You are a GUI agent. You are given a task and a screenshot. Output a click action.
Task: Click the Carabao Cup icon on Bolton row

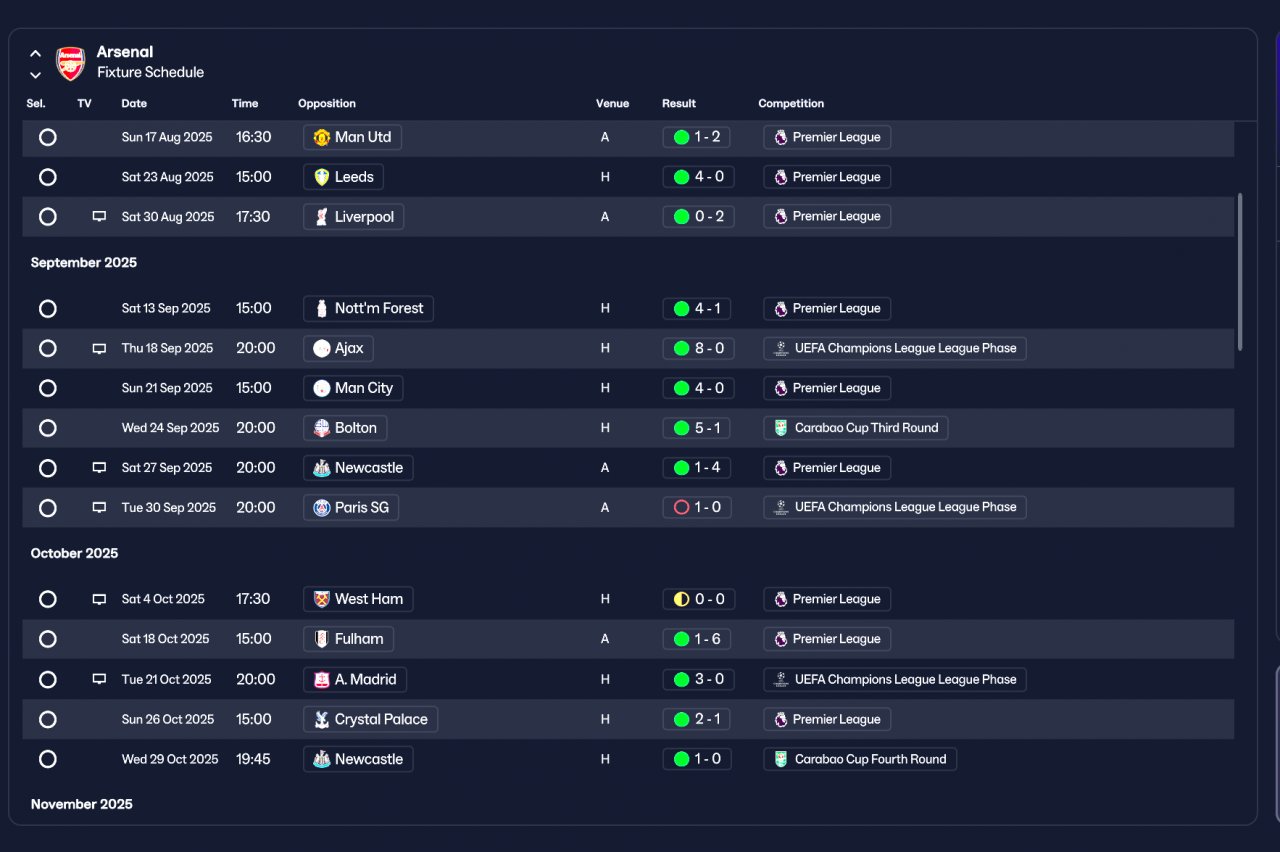(x=781, y=428)
